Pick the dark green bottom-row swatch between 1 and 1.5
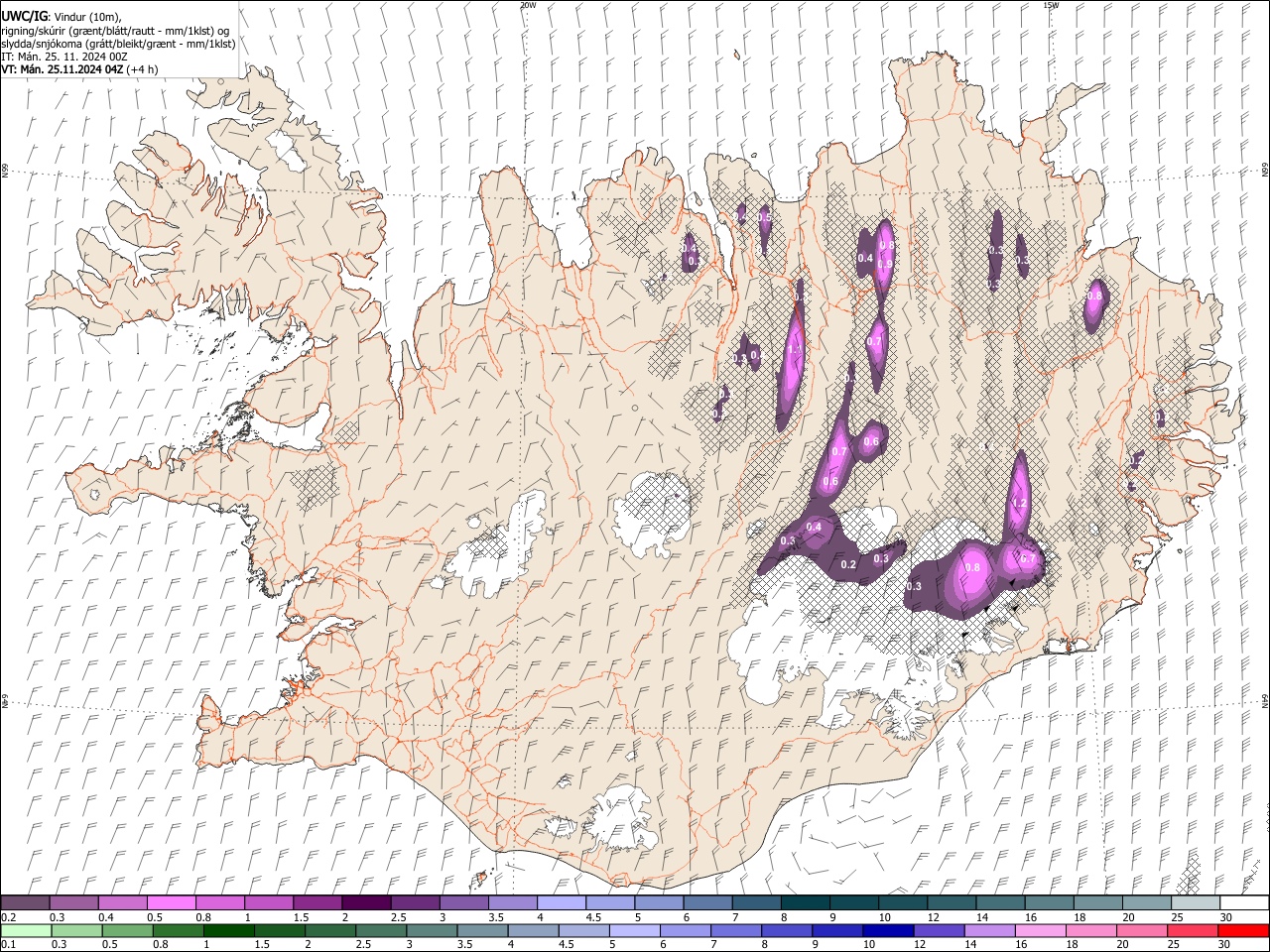This screenshot has height=952, width=1270. point(229,930)
